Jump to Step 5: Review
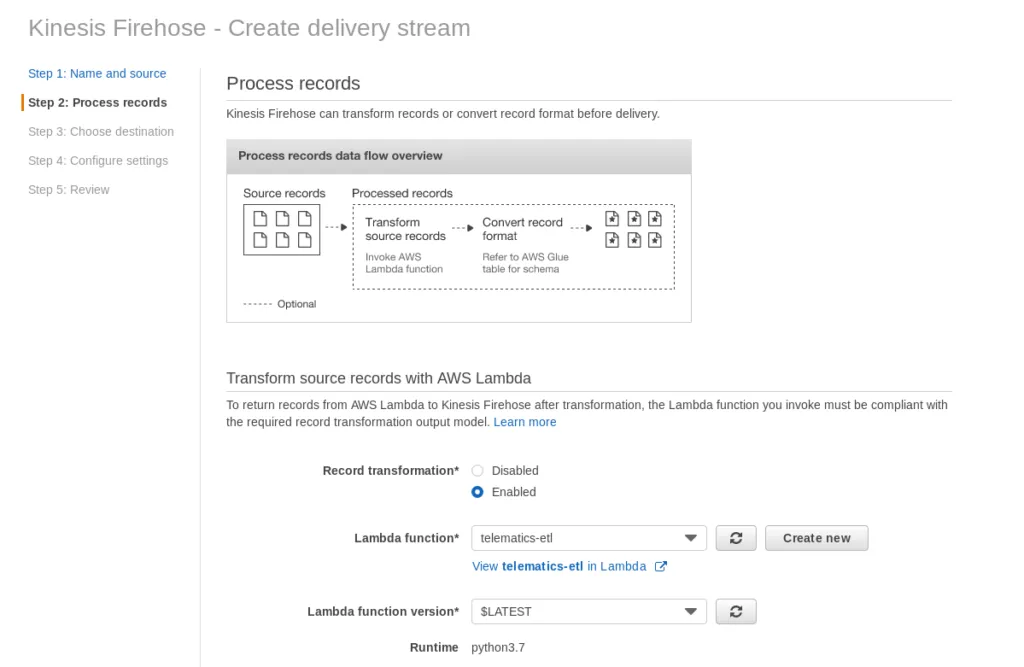The image size is (1024, 667). [x=69, y=189]
